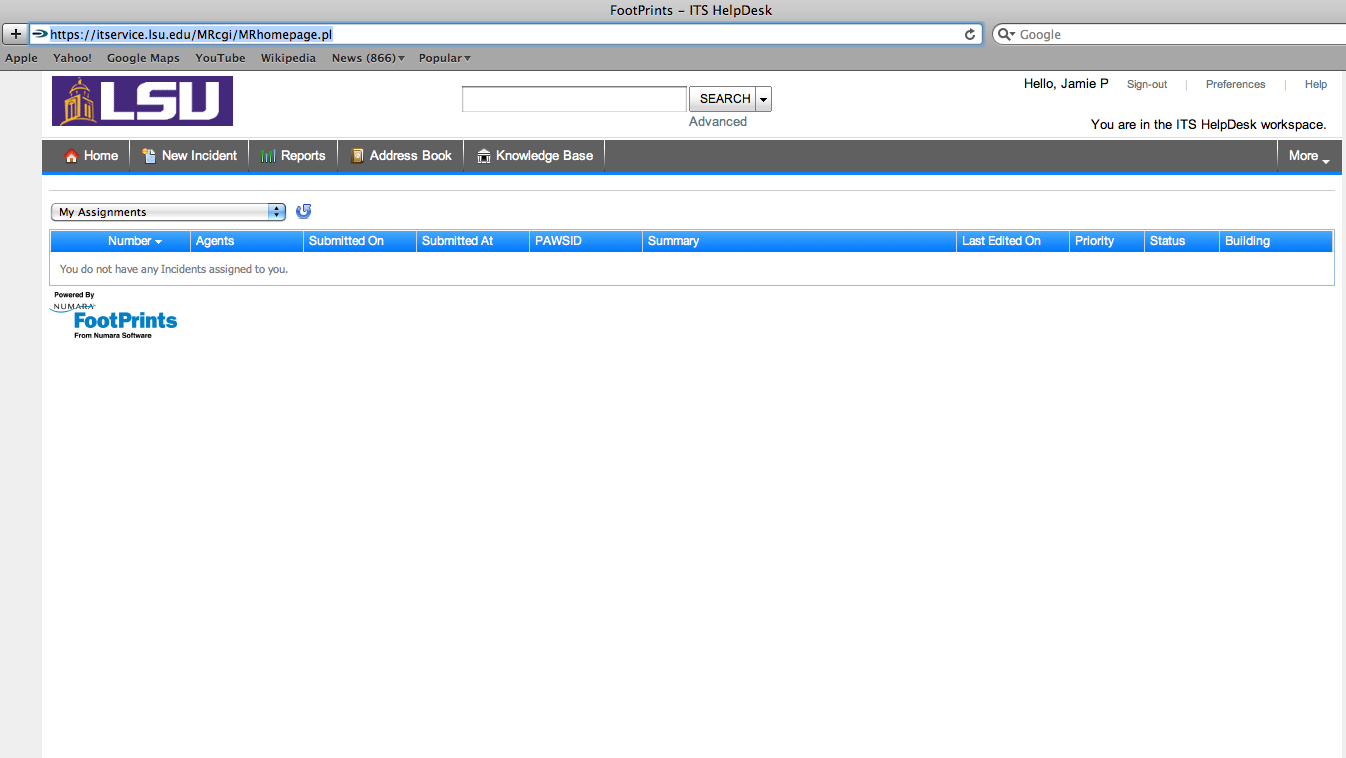1346x758 pixels.
Task: Open the Preferences link
Action: (x=1235, y=85)
